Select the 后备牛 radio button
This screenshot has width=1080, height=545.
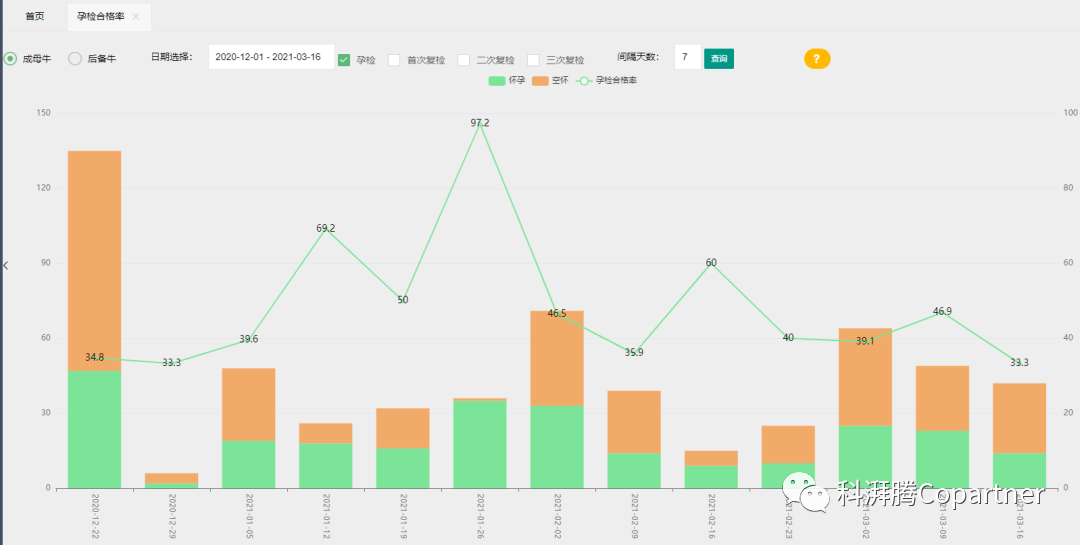point(75,59)
